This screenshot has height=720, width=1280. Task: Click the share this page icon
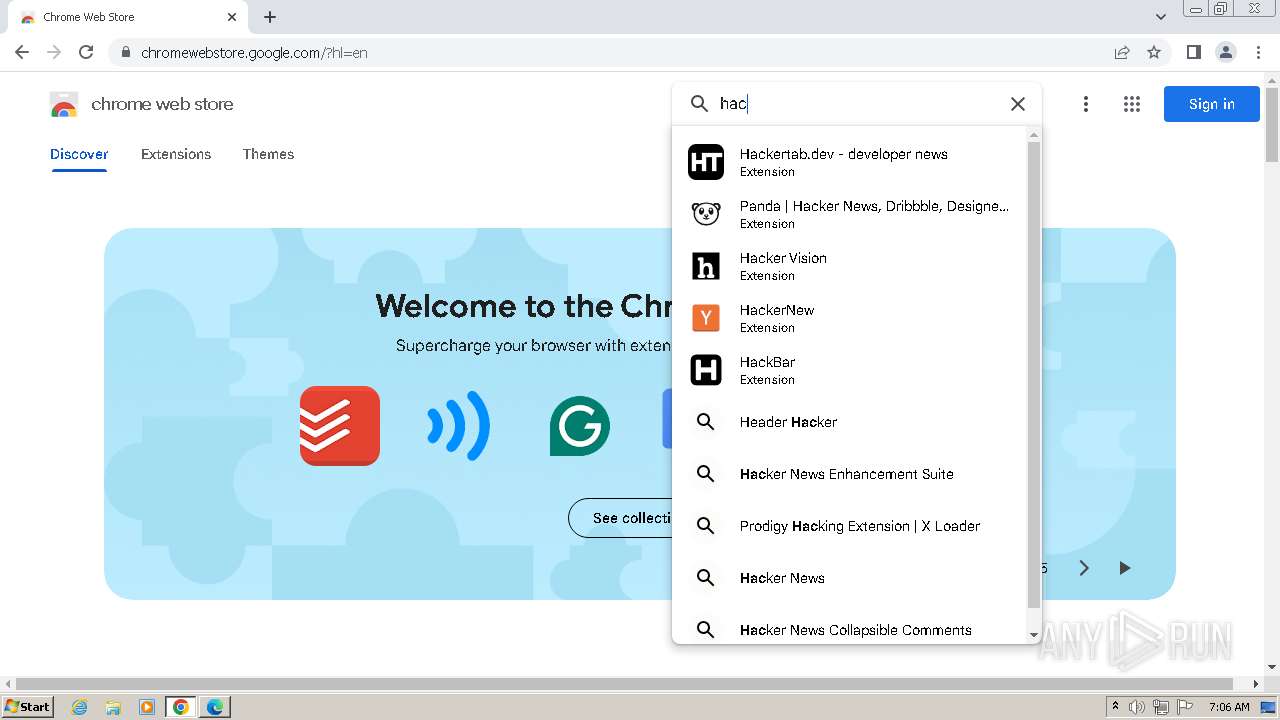point(1122,52)
